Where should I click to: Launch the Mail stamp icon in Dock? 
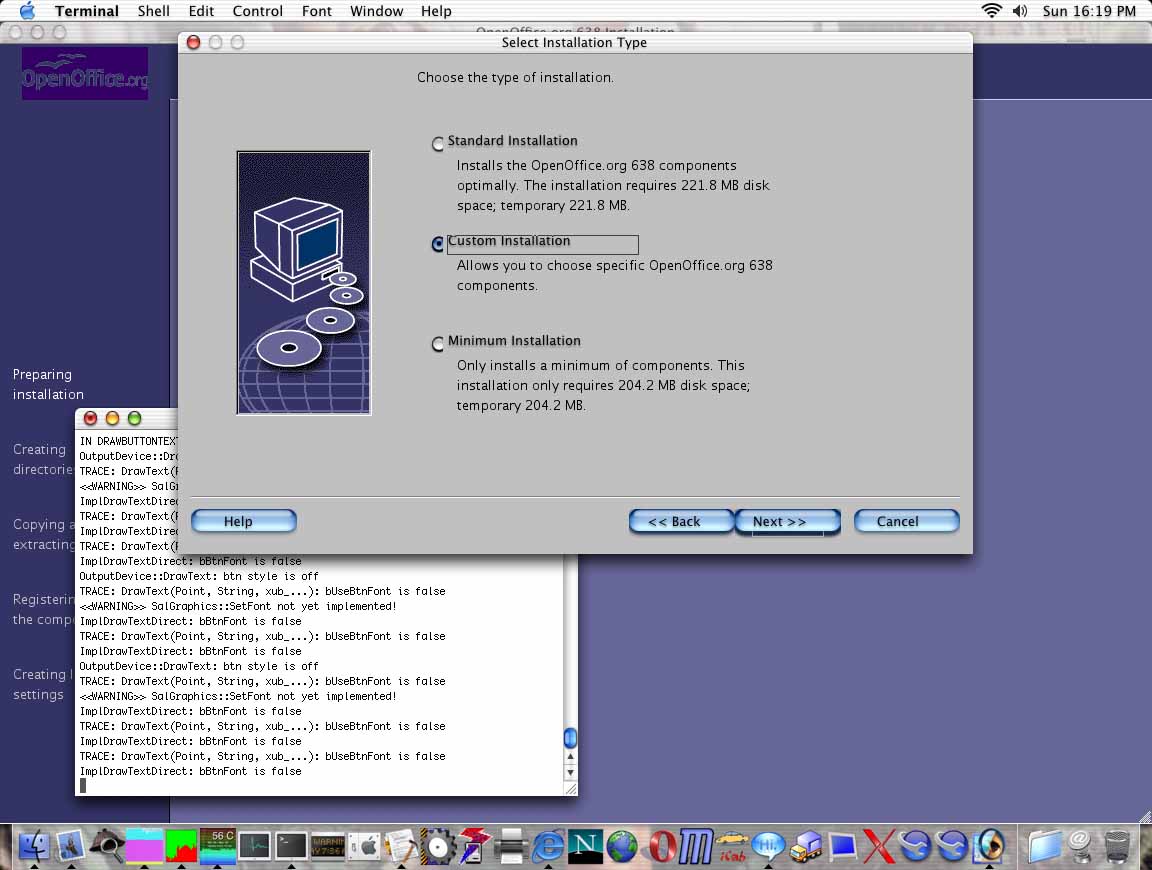click(71, 846)
